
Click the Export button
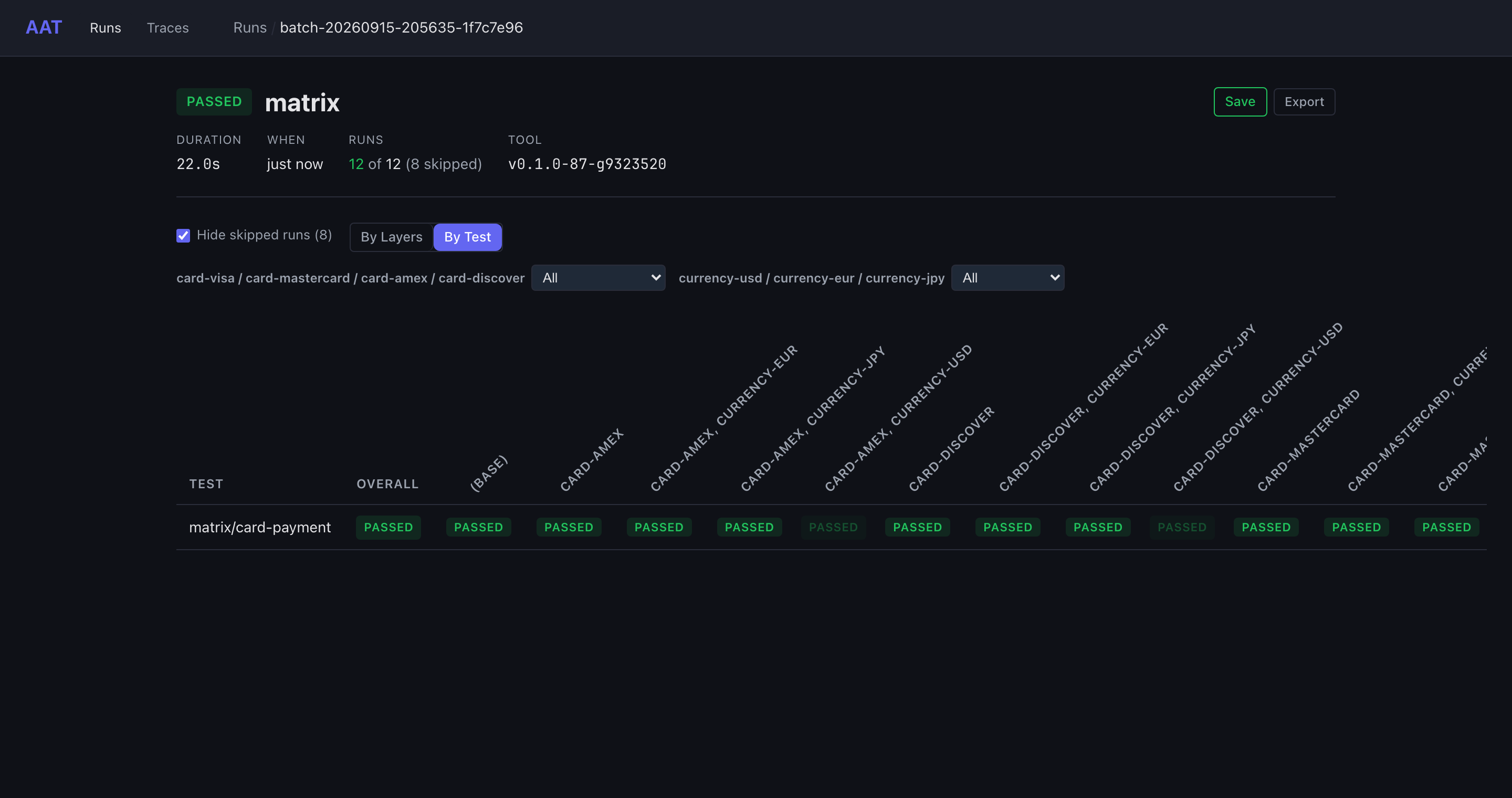pos(1304,101)
